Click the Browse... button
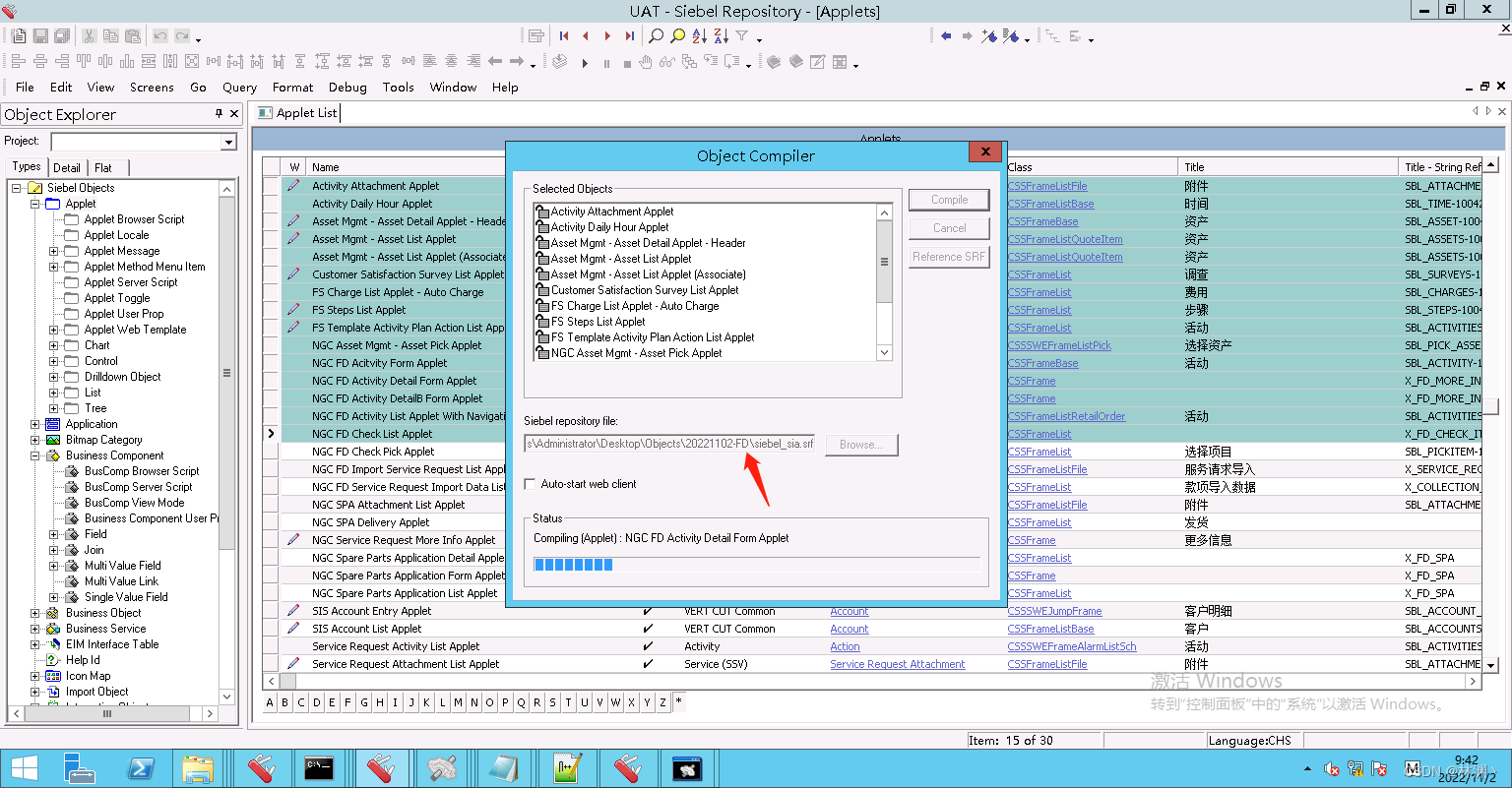Image resolution: width=1512 pixels, height=788 pixels. pyautogui.click(x=861, y=445)
